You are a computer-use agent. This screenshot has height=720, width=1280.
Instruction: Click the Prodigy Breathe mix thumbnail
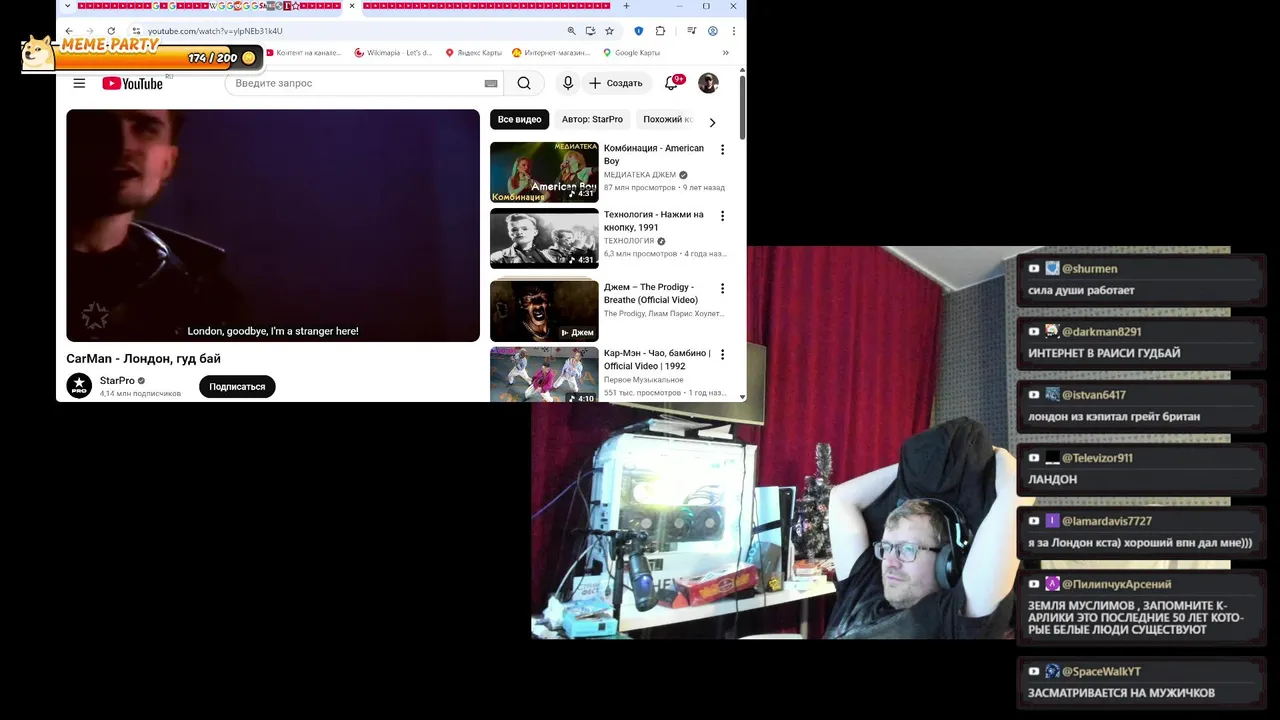point(544,311)
